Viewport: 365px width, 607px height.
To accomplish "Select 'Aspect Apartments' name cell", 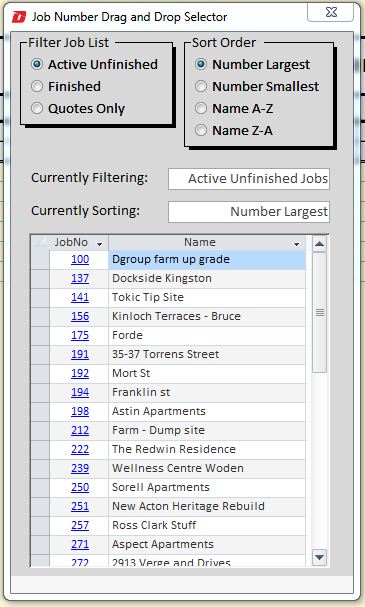I will point(207,544).
